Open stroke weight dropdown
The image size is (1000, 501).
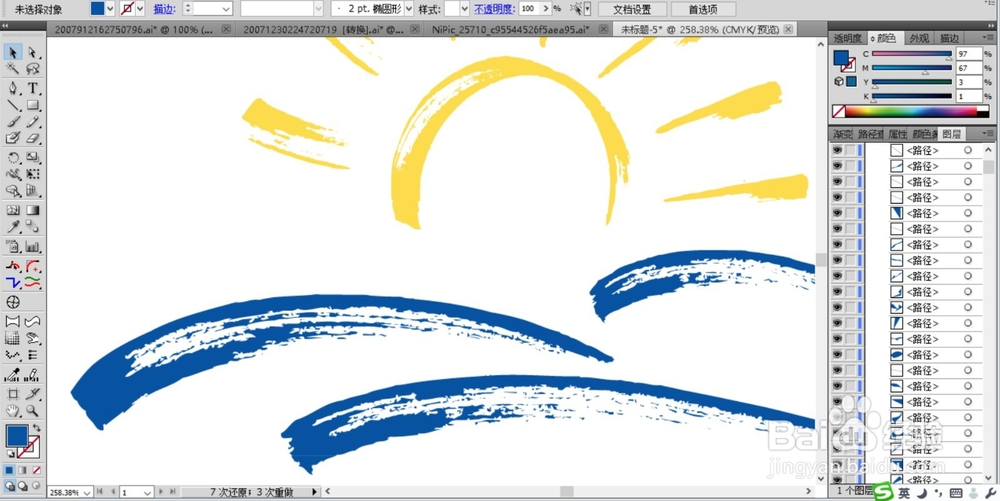(x=226, y=9)
